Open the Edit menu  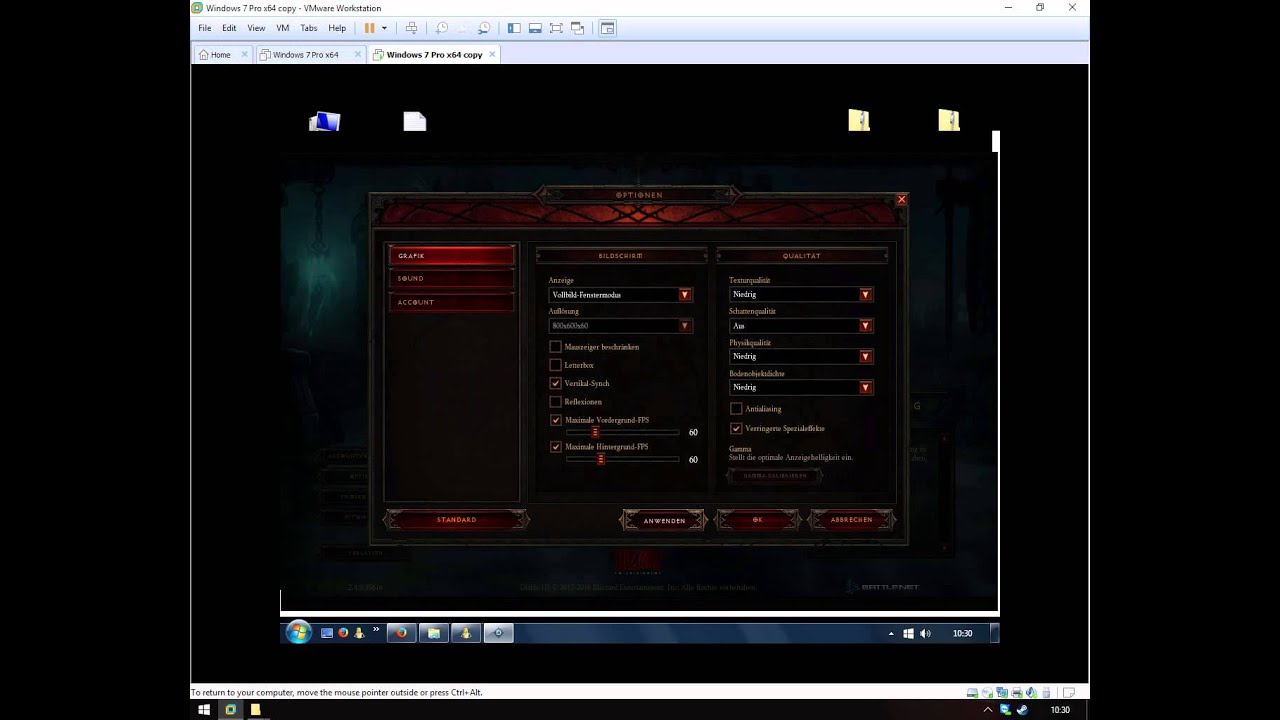click(229, 28)
